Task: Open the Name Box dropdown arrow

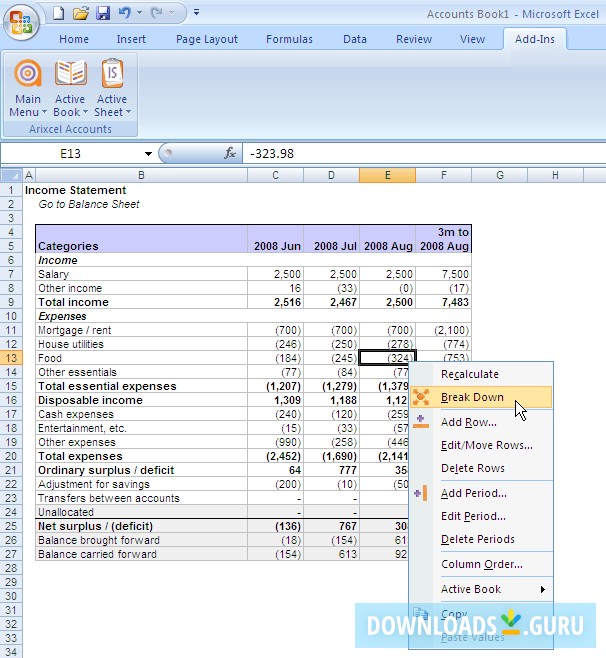Action: coord(148,154)
